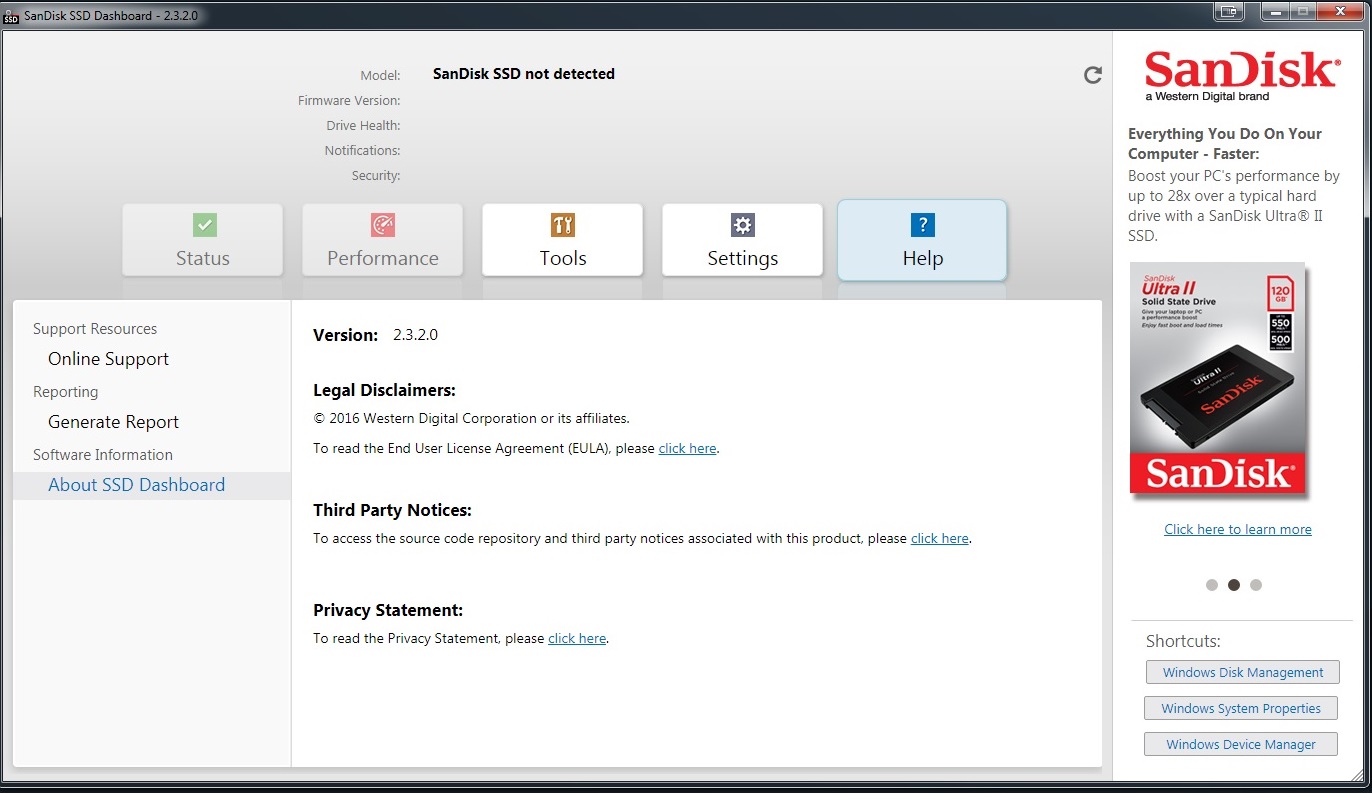The image size is (1372, 793).
Task: Select the Help tab
Action: click(x=922, y=240)
